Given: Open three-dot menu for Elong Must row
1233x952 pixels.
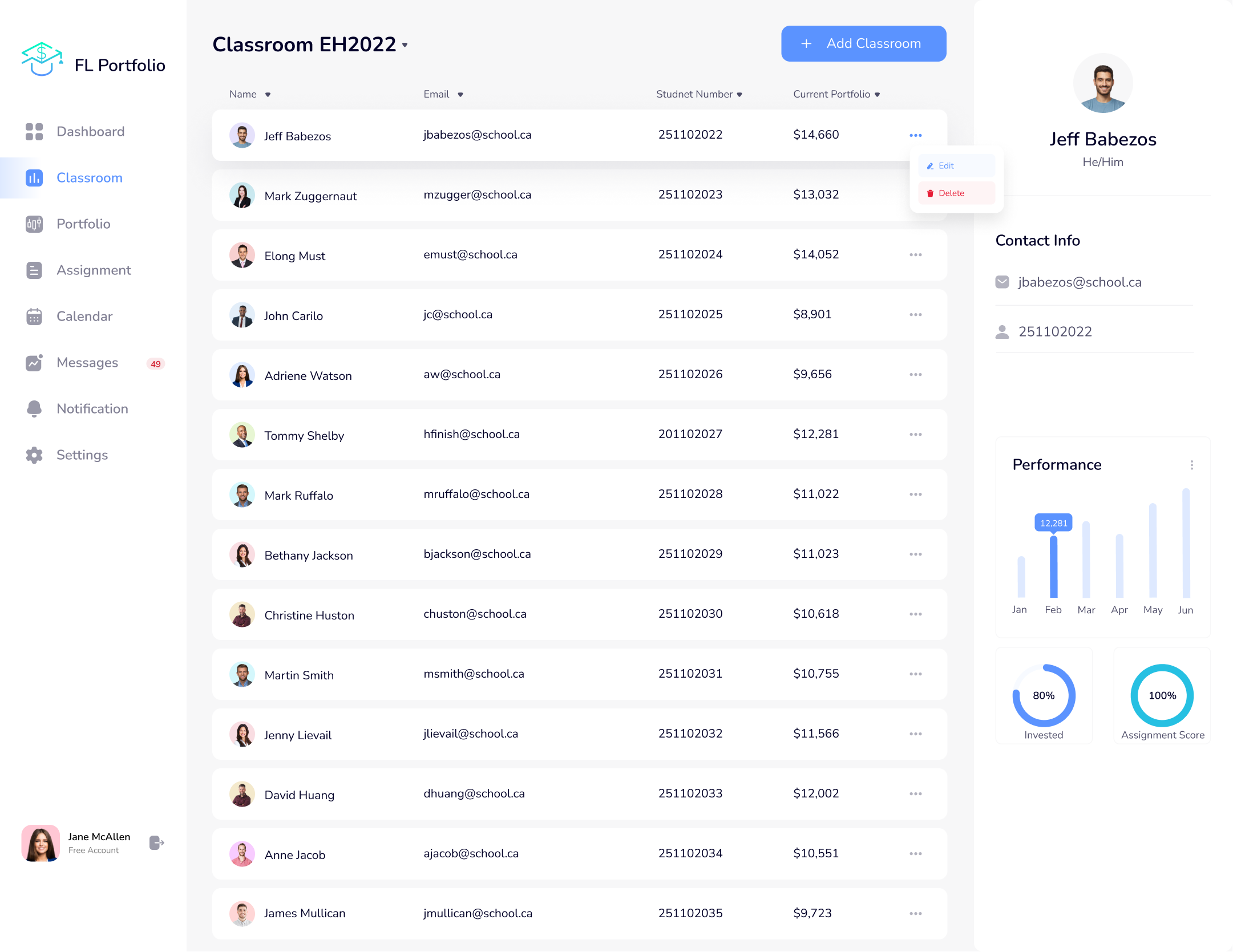Looking at the screenshot, I should pyautogui.click(x=915, y=255).
